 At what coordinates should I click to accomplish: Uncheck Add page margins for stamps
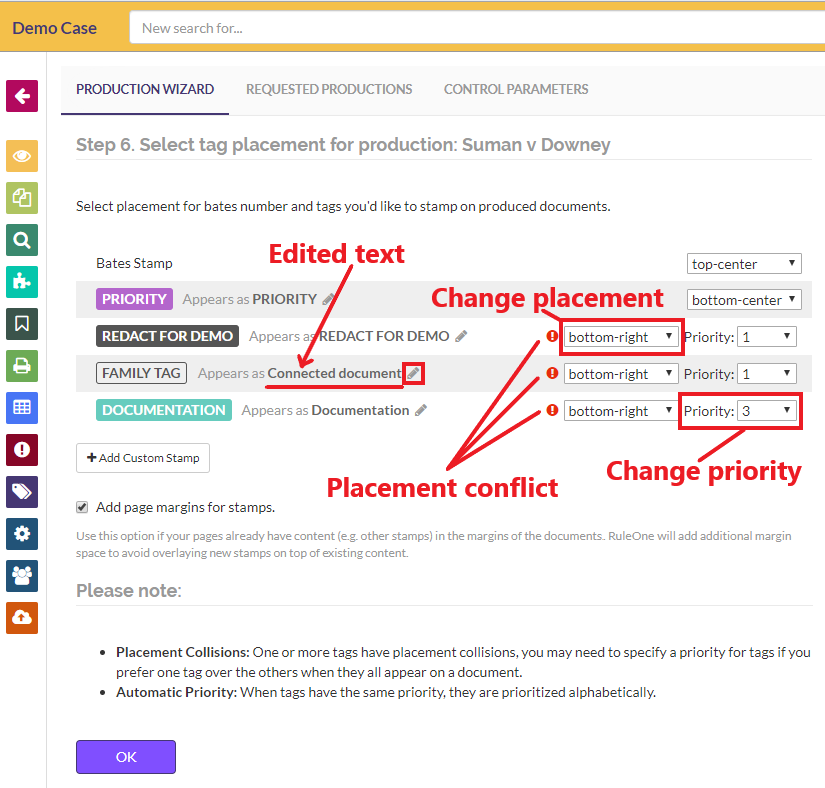82,507
